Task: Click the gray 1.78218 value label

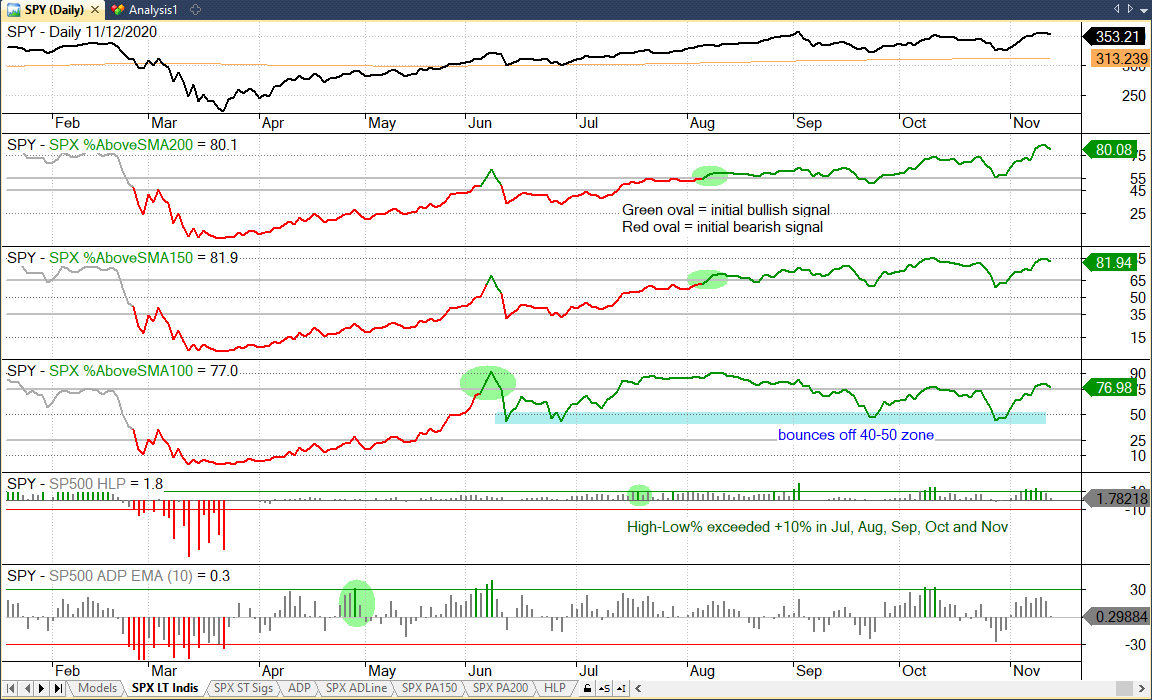Action: [1117, 499]
